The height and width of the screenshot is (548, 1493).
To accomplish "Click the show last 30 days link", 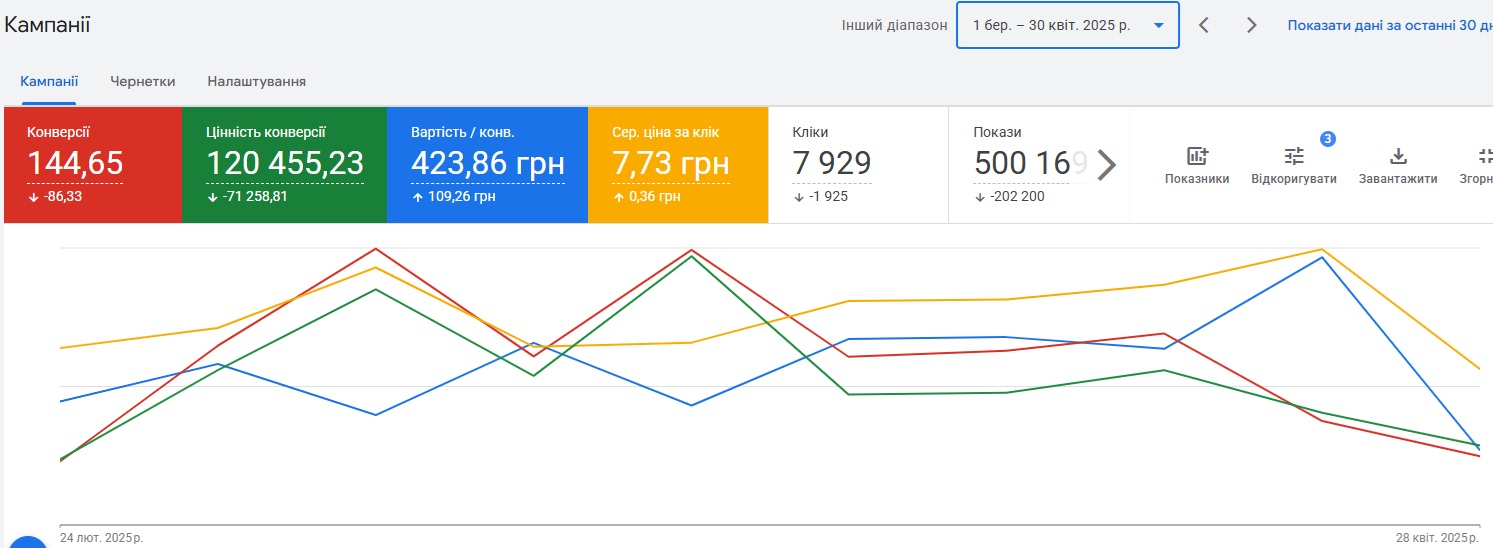I will [x=1389, y=25].
